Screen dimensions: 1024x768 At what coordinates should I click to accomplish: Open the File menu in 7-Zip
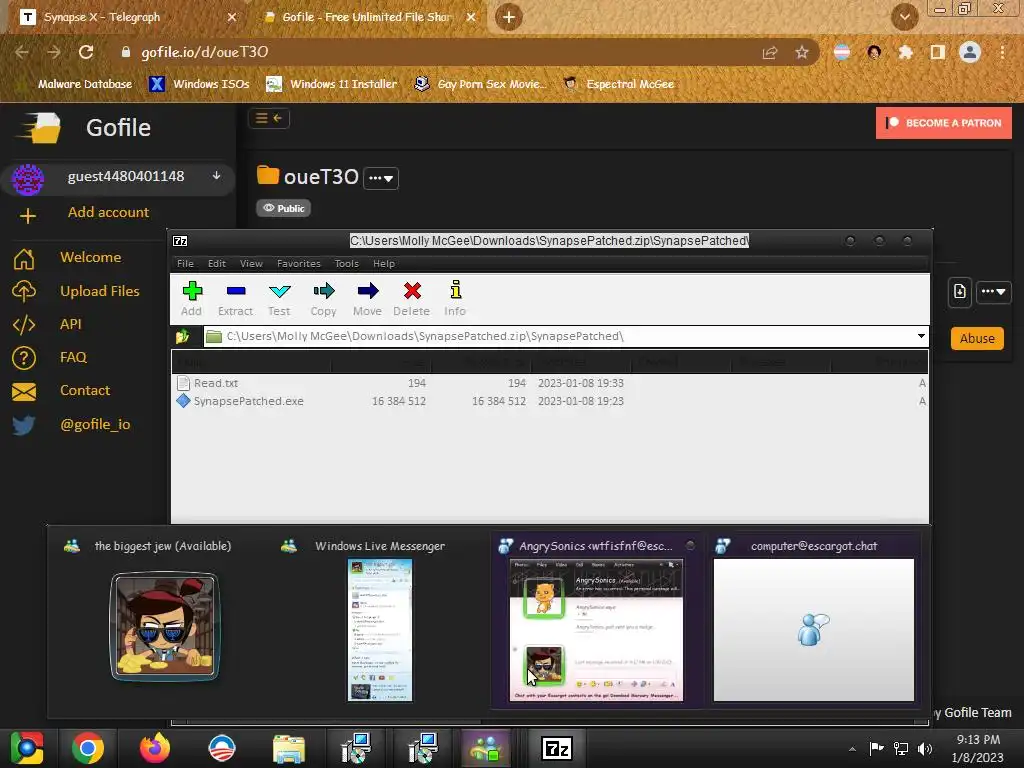[185, 264]
